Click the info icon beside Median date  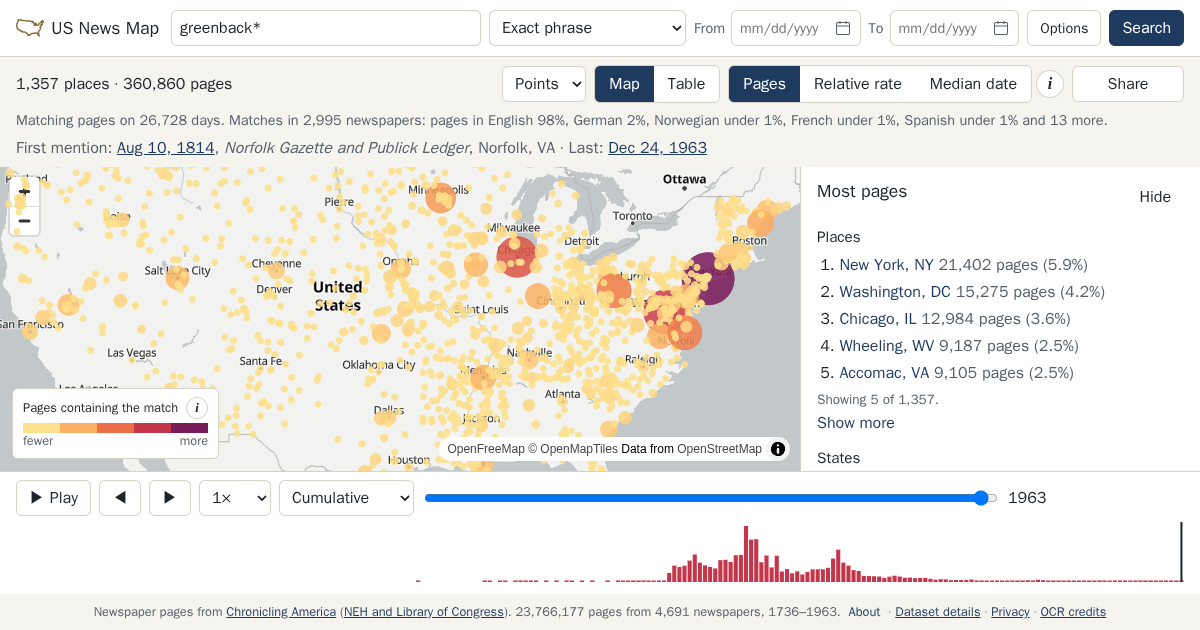(1049, 84)
